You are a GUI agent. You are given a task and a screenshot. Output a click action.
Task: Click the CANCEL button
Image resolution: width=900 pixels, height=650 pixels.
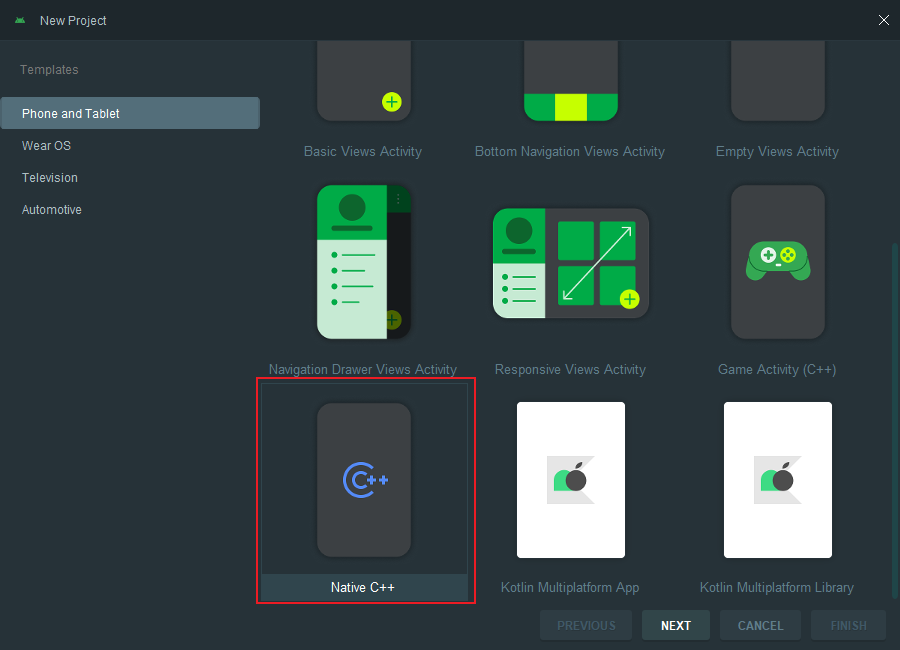tap(760, 625)
